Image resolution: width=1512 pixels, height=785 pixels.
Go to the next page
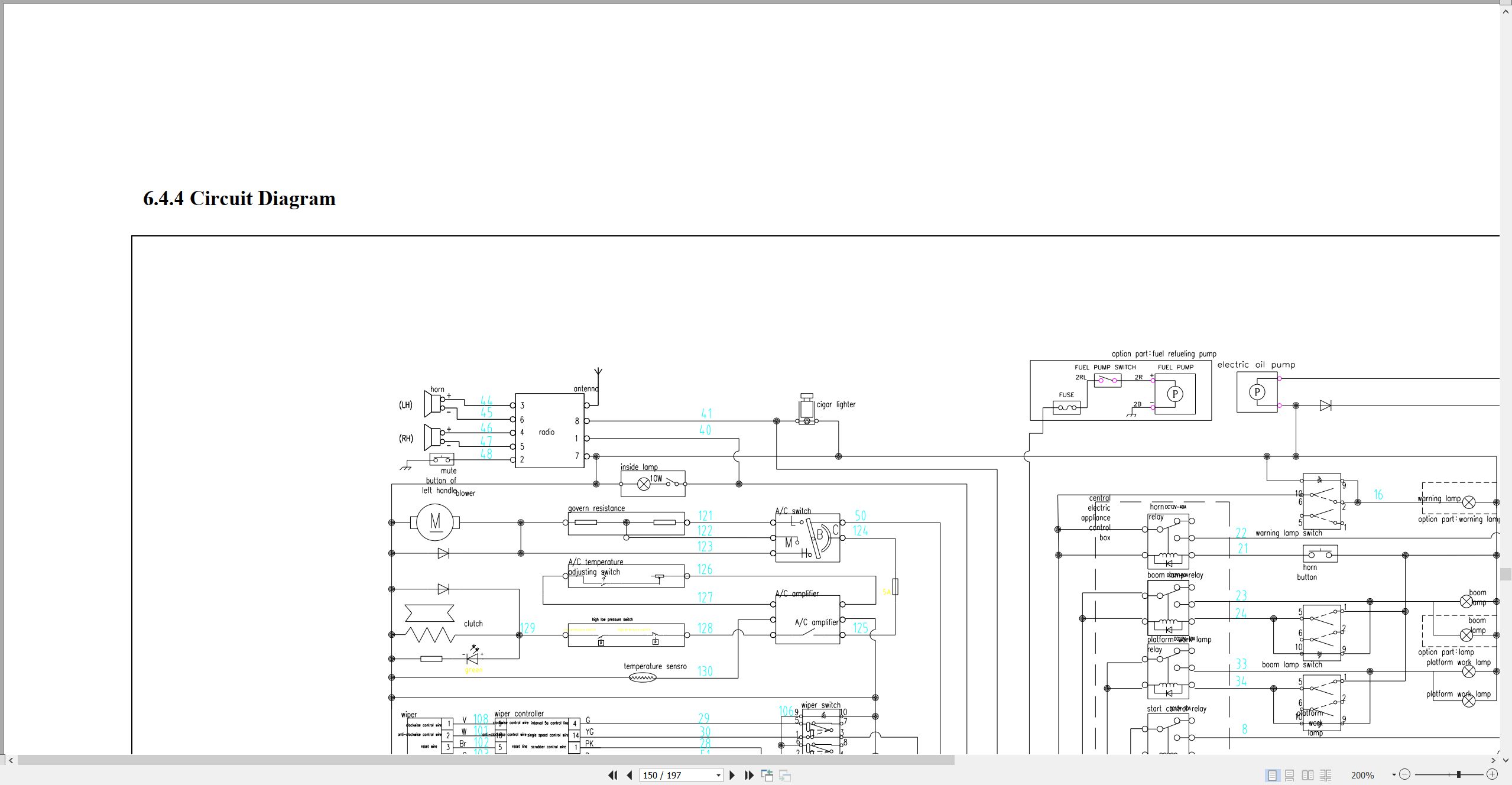732,775
